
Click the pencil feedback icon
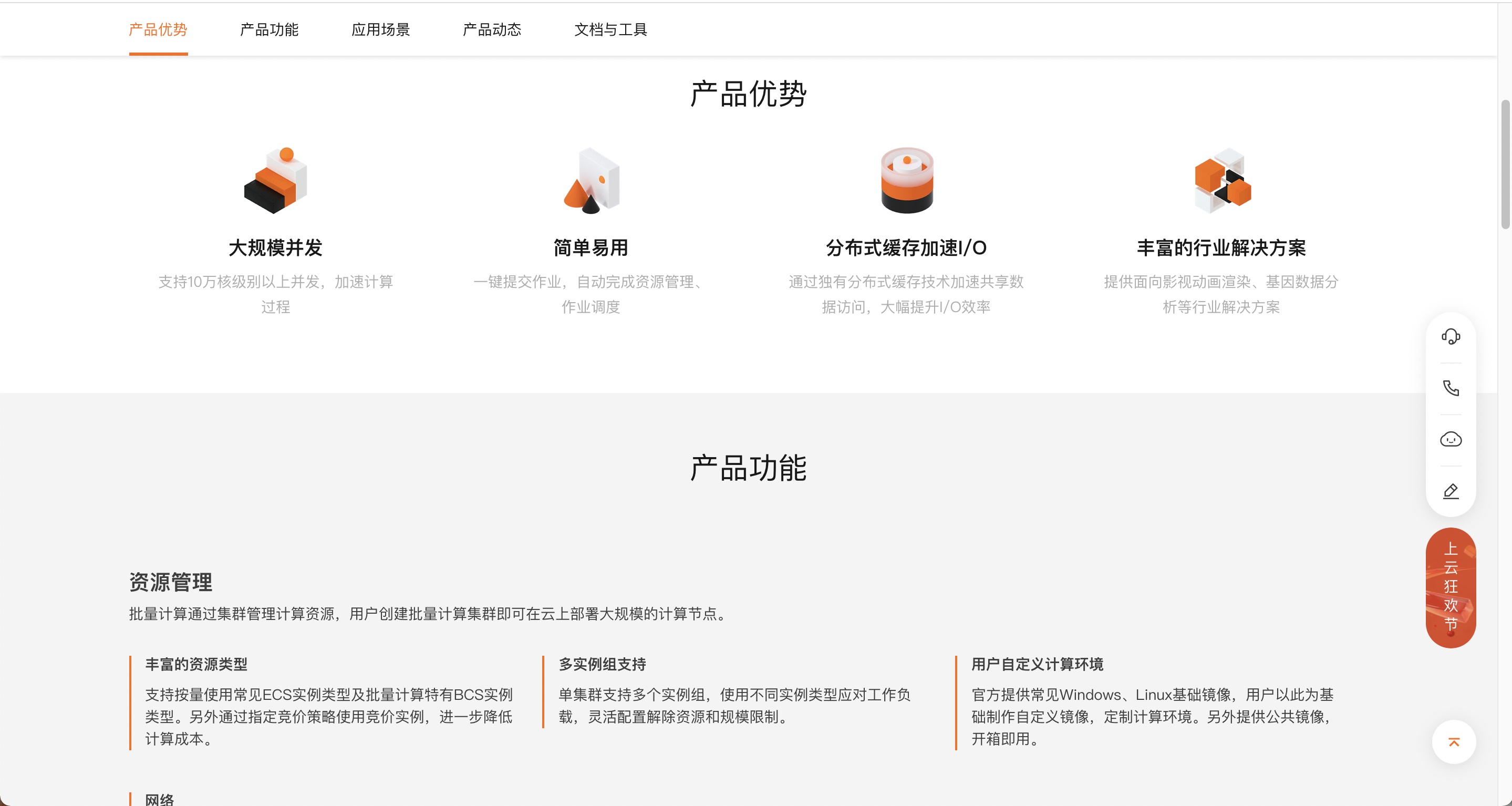(1451, 491)
